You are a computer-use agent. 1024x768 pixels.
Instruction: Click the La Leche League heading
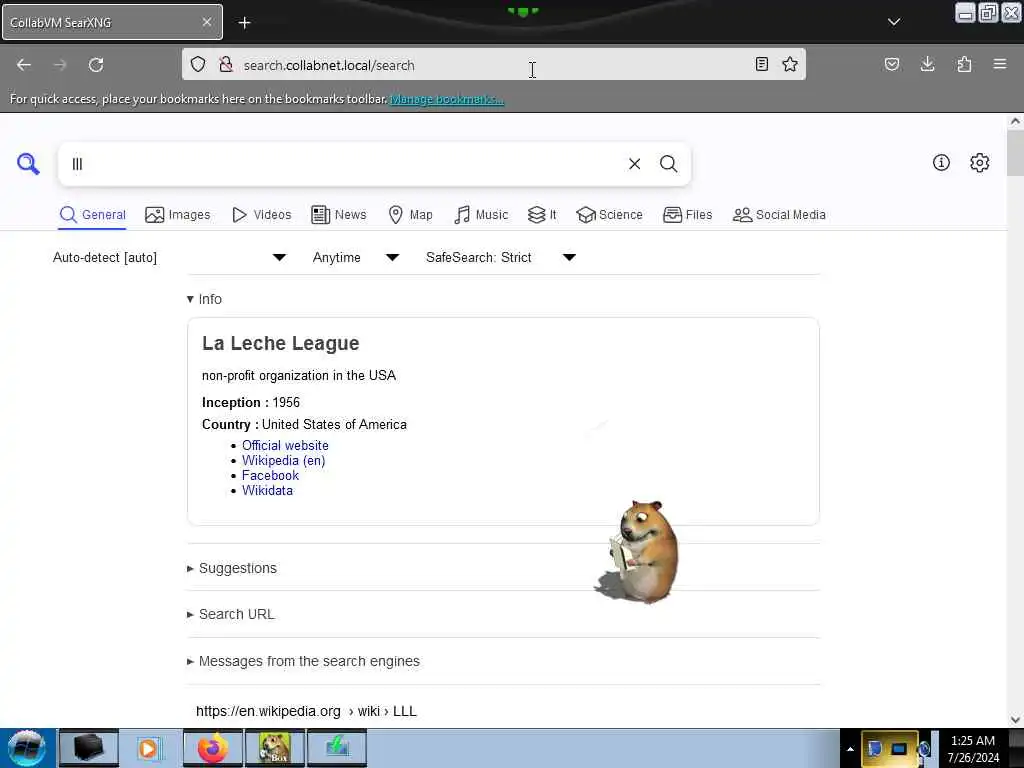(281, 344)
